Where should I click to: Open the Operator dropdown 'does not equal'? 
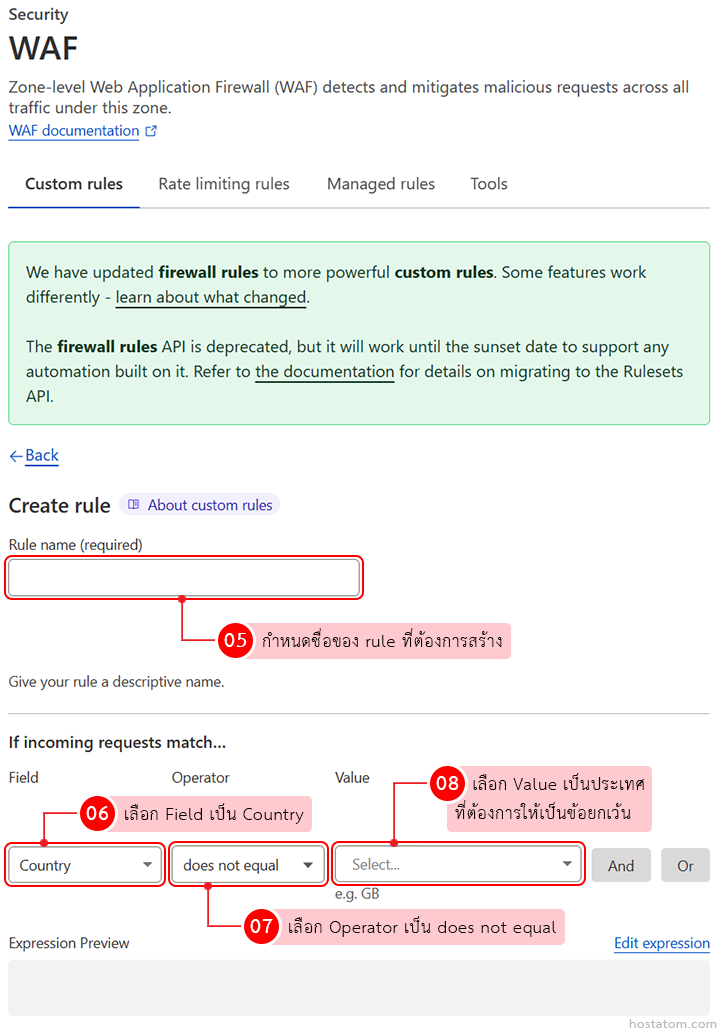248,865
